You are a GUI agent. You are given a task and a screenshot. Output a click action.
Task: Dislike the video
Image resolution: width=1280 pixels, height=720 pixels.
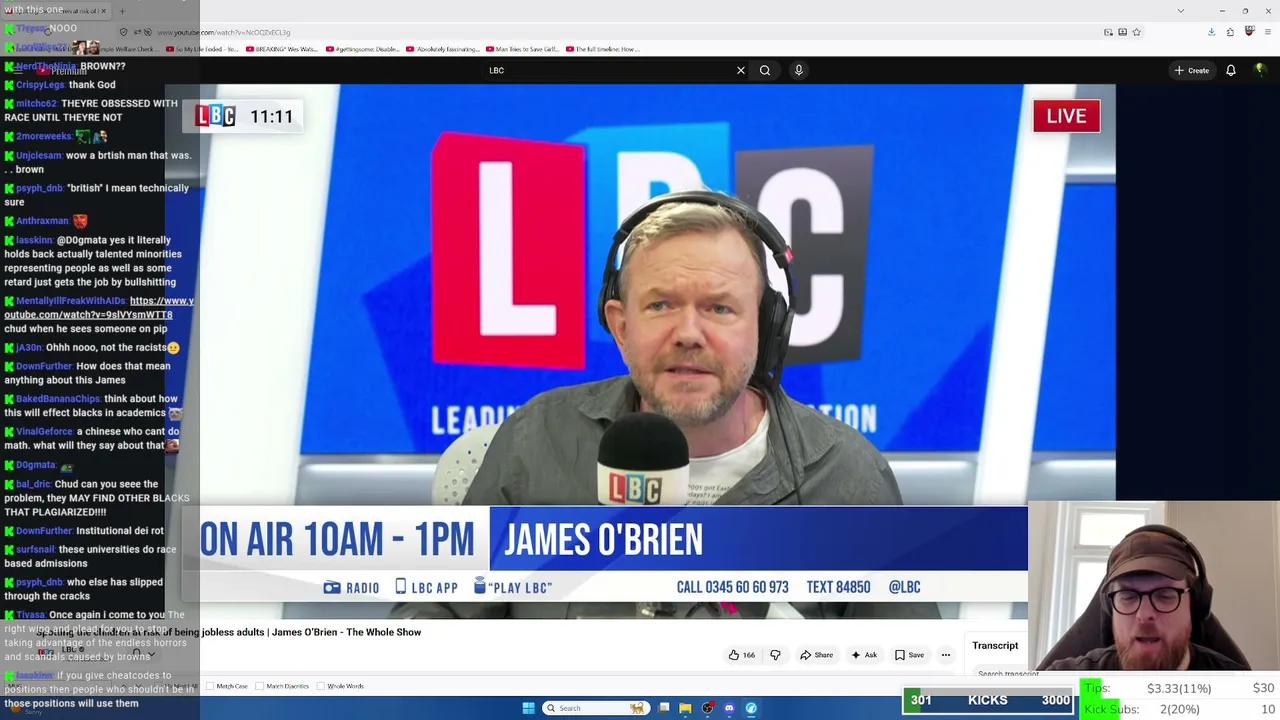[775, 655]
